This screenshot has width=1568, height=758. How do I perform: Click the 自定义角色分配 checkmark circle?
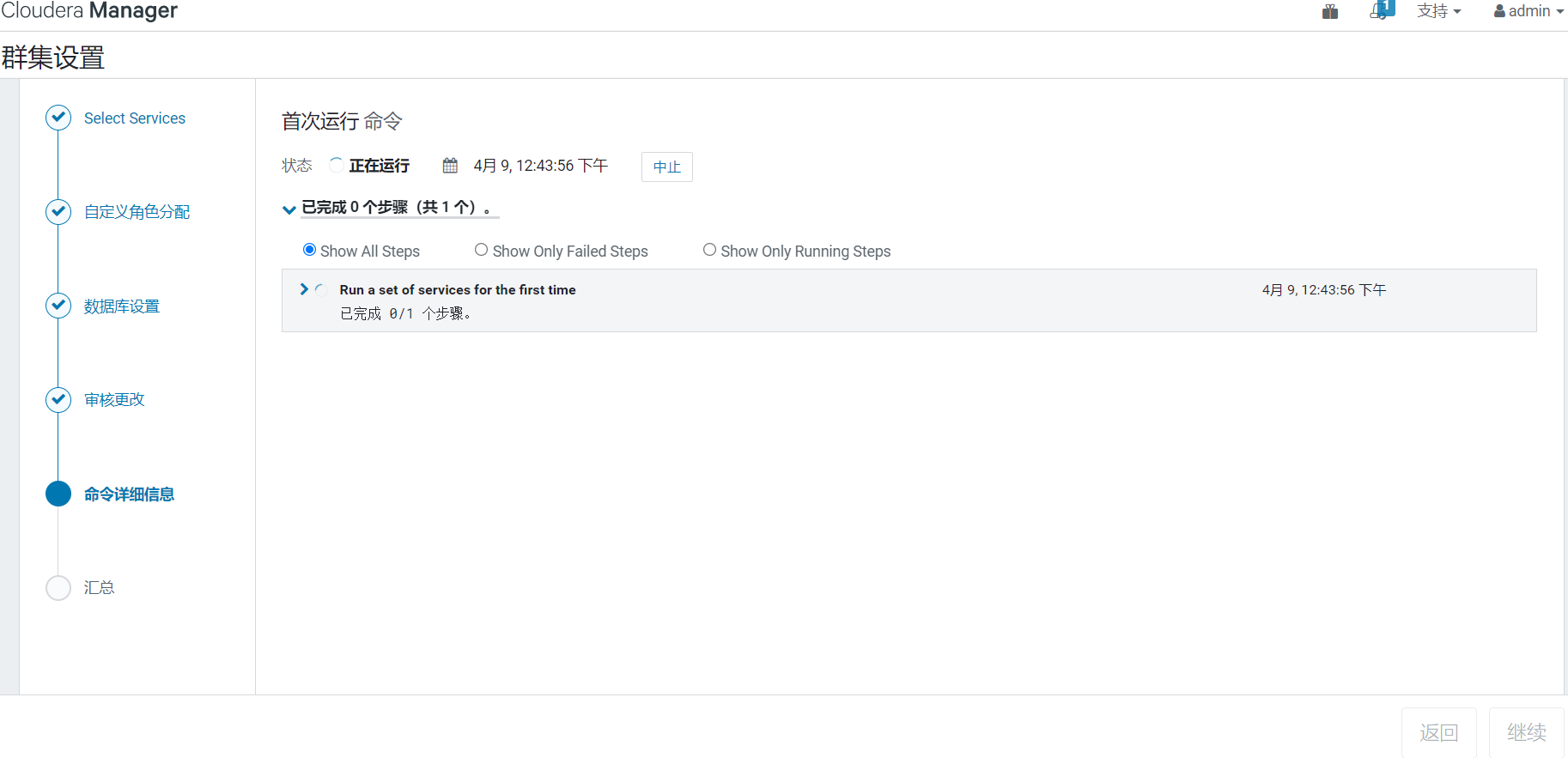(x=58, y=211)
